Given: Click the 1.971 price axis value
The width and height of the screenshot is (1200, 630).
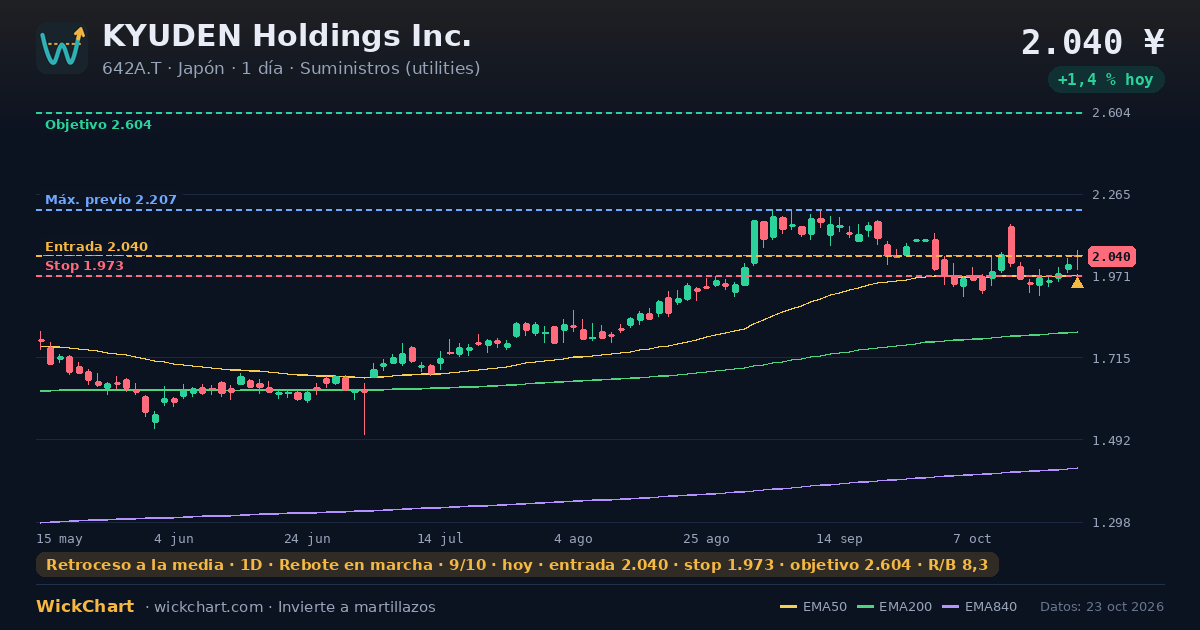Looking at the screenshot, I should [x=1112, y=276].
